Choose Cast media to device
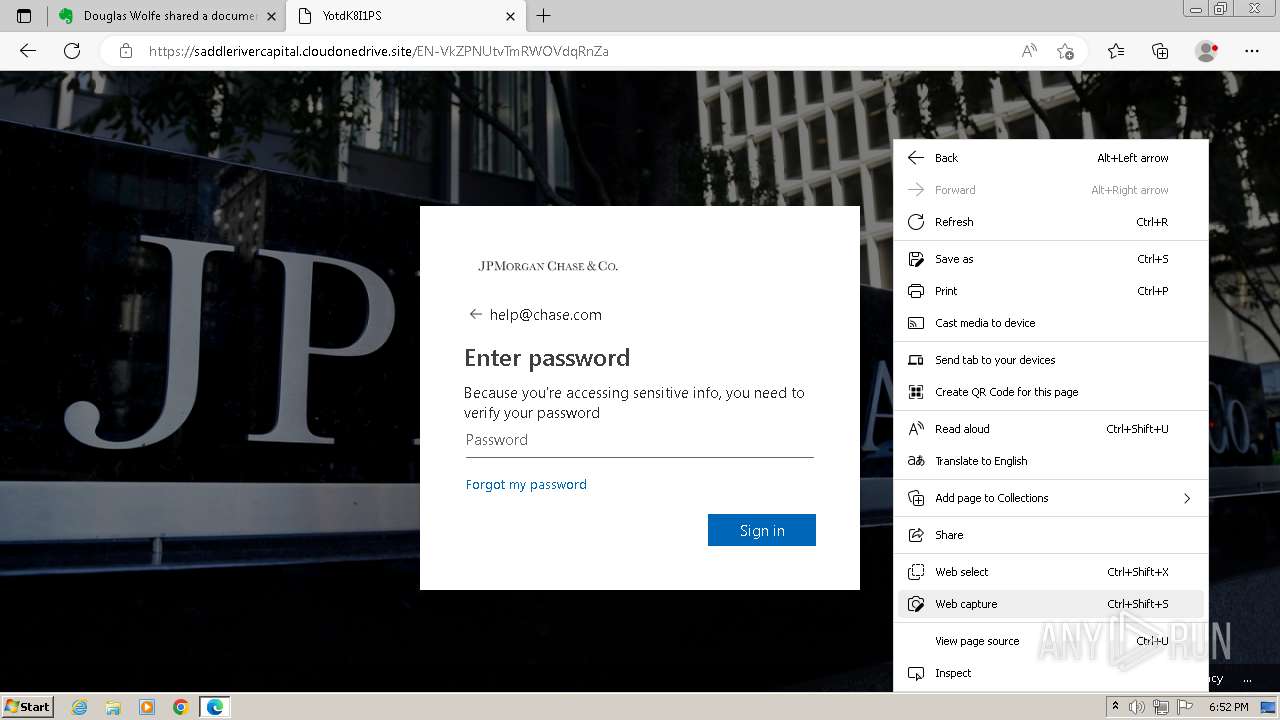This screenshot has width=1280, height=720. pos(1050,323)
